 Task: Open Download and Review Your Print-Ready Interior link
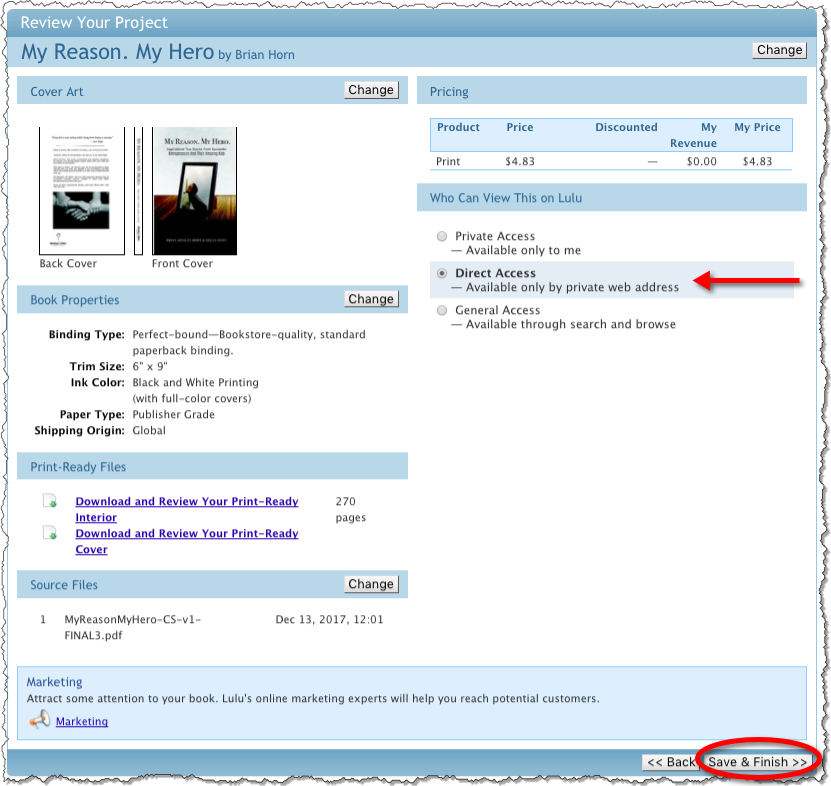[x=187, y=509]
